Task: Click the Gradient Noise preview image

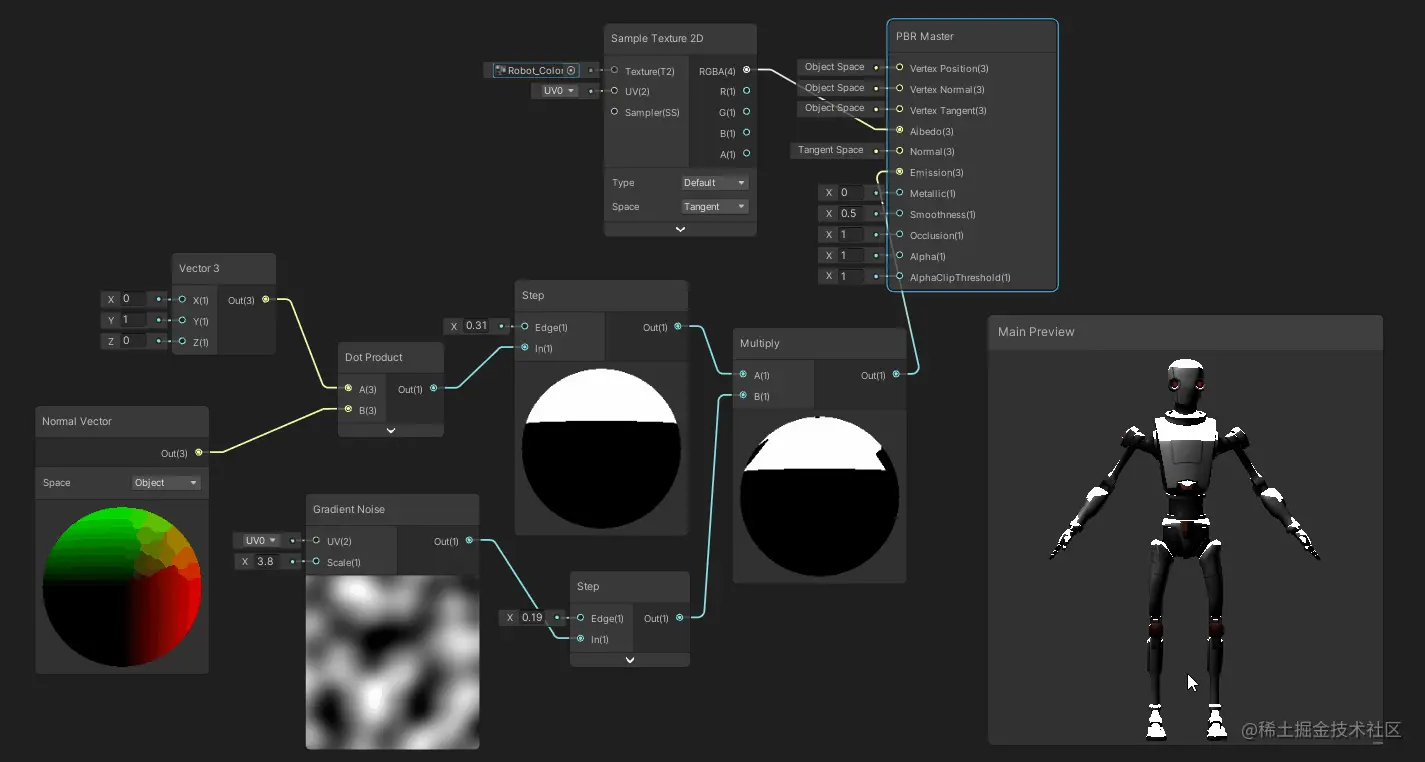Action: click(392, 664)
